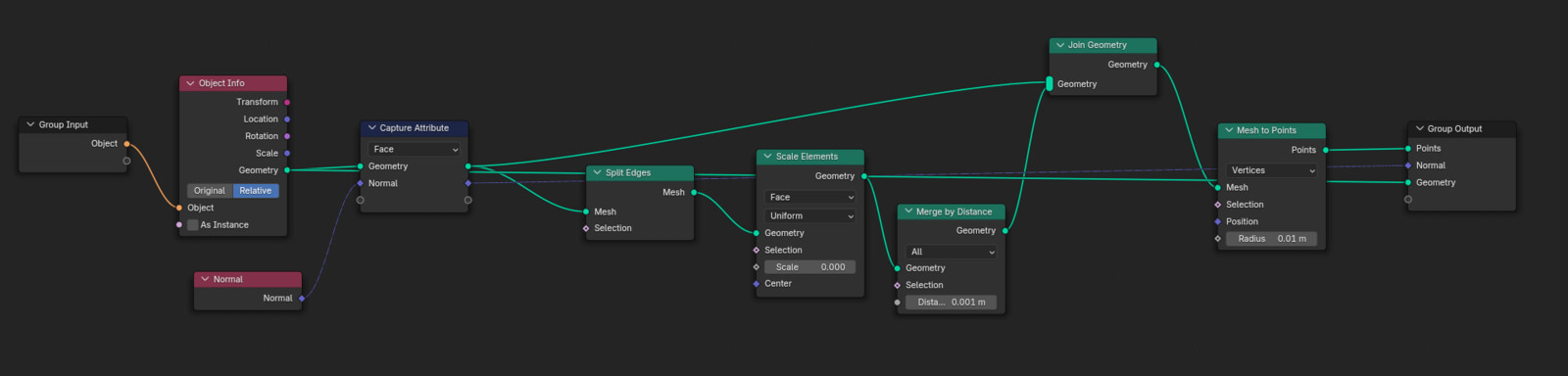The image size is (1568, 376).
Task: Click the Object output socket on Group Input
Action: [126, 144]
